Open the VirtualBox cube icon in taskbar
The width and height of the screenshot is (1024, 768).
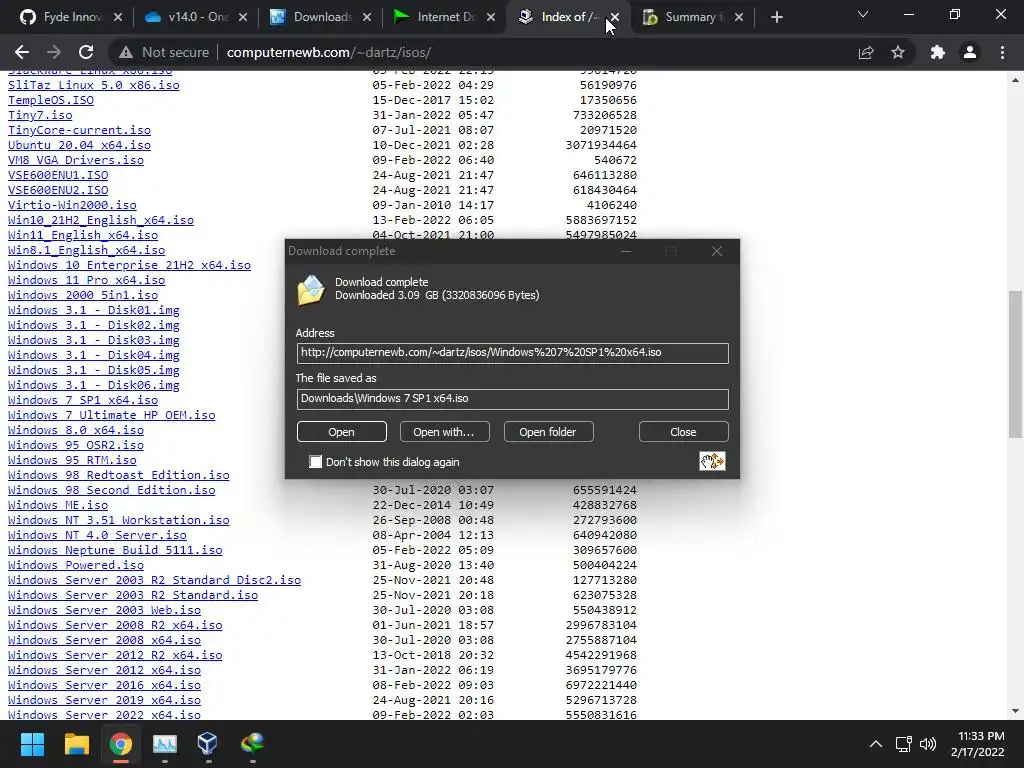[x=208, y=744]
